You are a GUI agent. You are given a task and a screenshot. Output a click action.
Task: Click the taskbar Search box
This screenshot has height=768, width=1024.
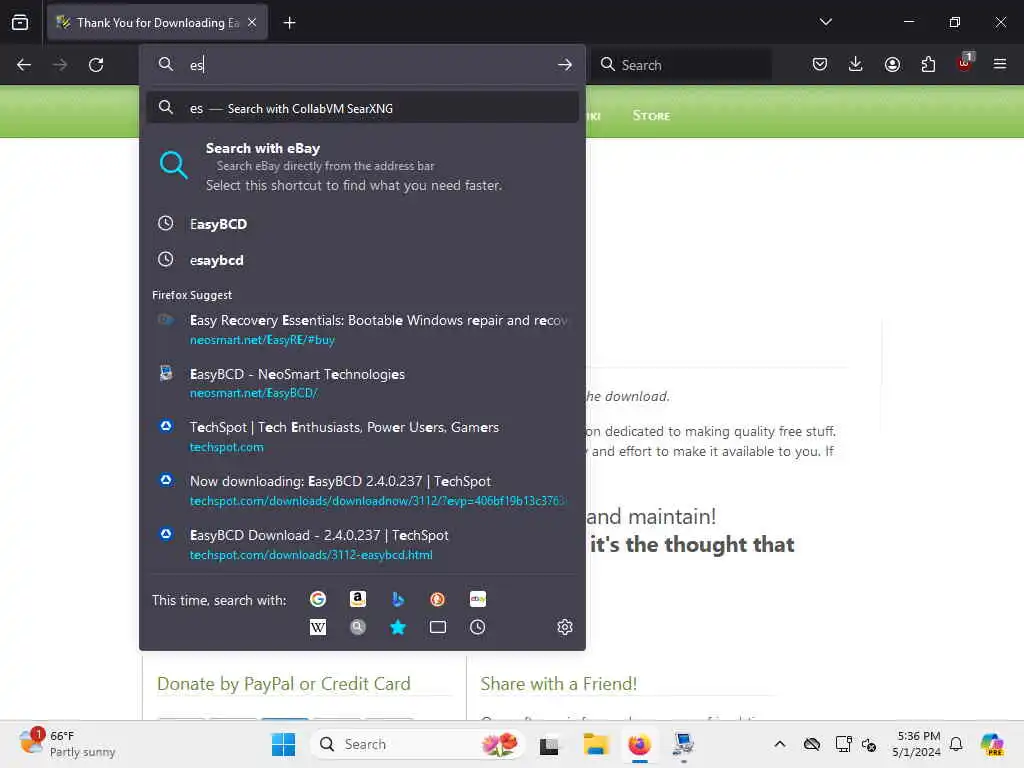coord(418,744)
